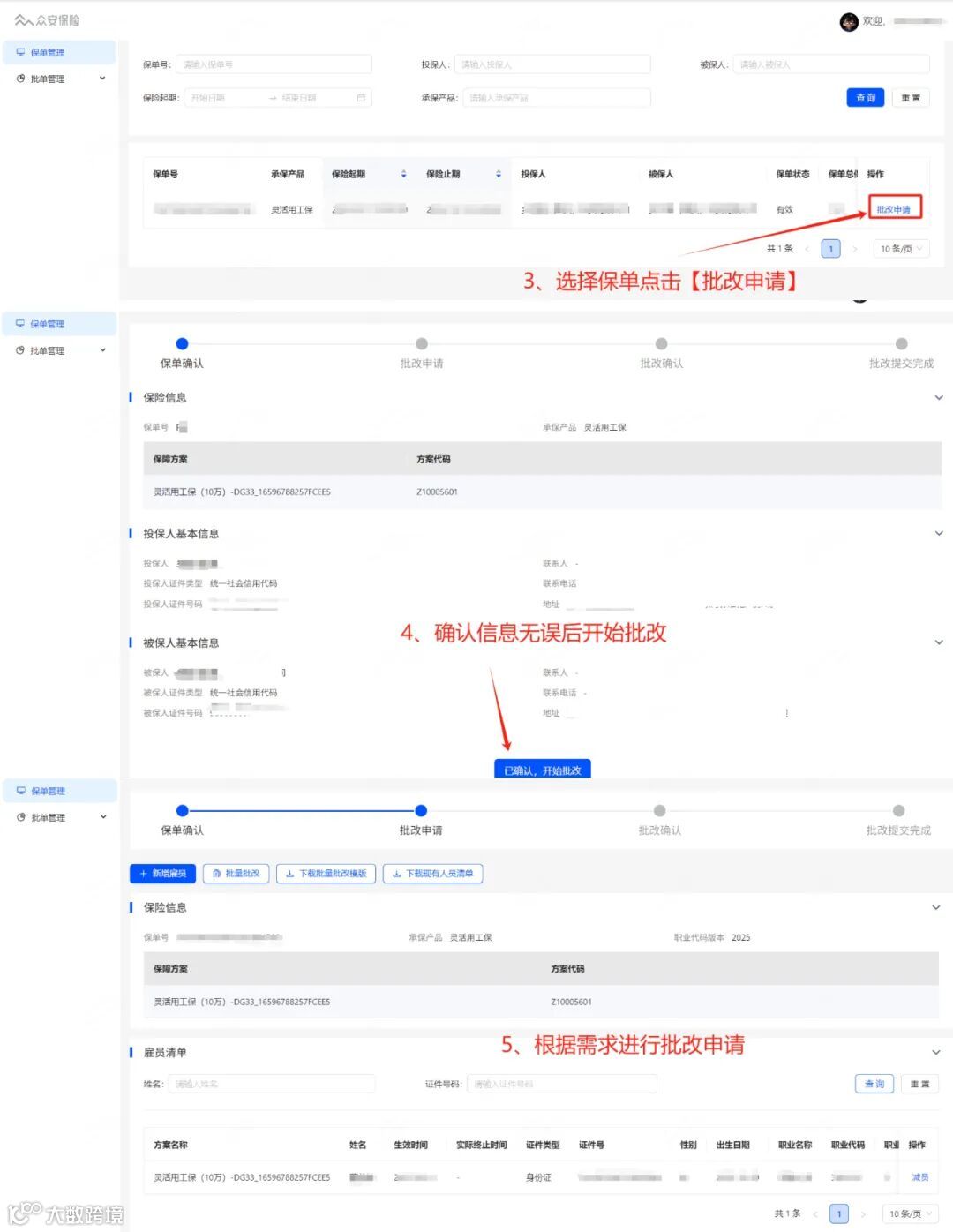Click 身份证 cell in the employee row

click(x=538, y=1177)
